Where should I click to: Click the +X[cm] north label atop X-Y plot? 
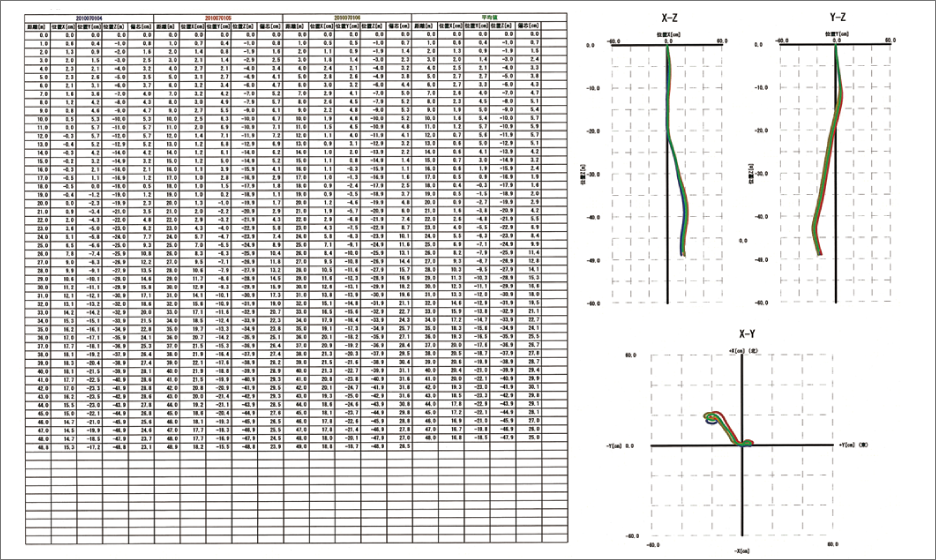tap(744, 350)
